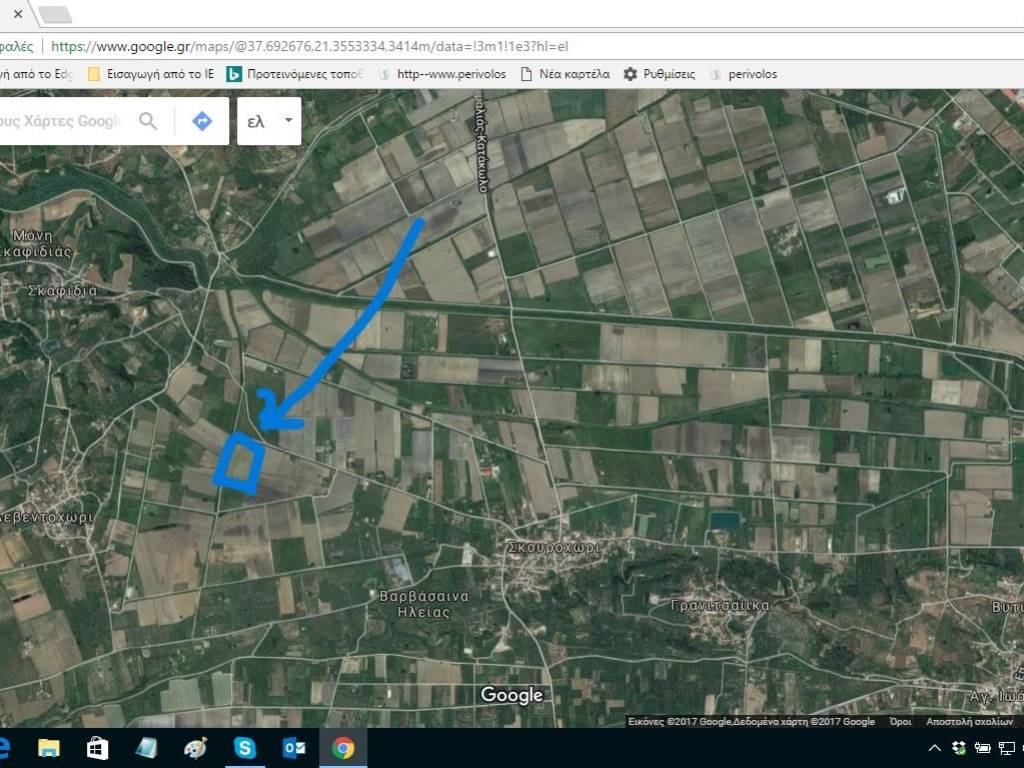Screen dimensions: 1024x768
Task: Open File Explorer from the taskbar
Action: (x=48, y=748)
